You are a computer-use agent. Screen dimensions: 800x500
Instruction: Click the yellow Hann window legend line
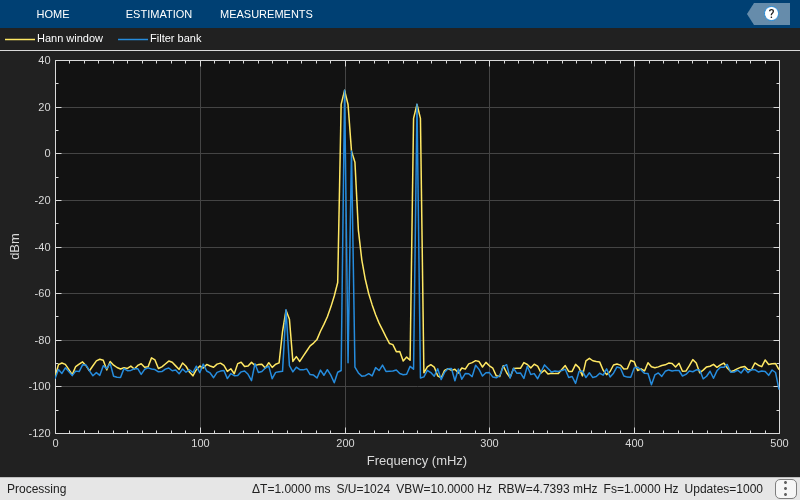point(19,39)
